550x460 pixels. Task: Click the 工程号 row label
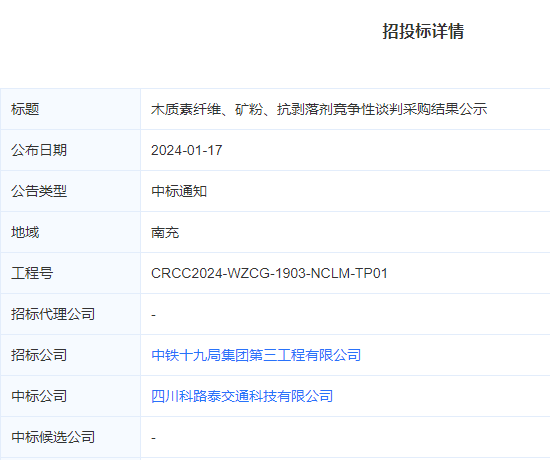tap(32, 273)
